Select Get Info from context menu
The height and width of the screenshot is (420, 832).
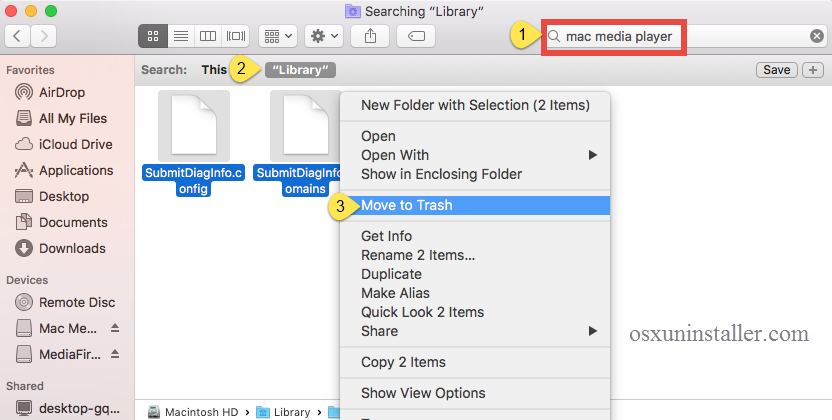pos(386,236)
